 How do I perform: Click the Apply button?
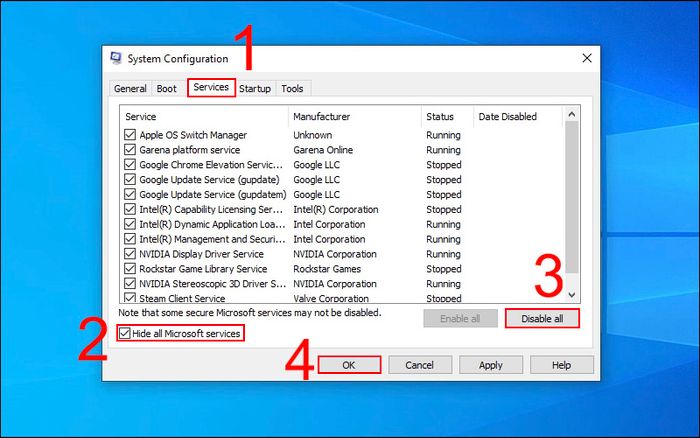click(x=491, y=365)
